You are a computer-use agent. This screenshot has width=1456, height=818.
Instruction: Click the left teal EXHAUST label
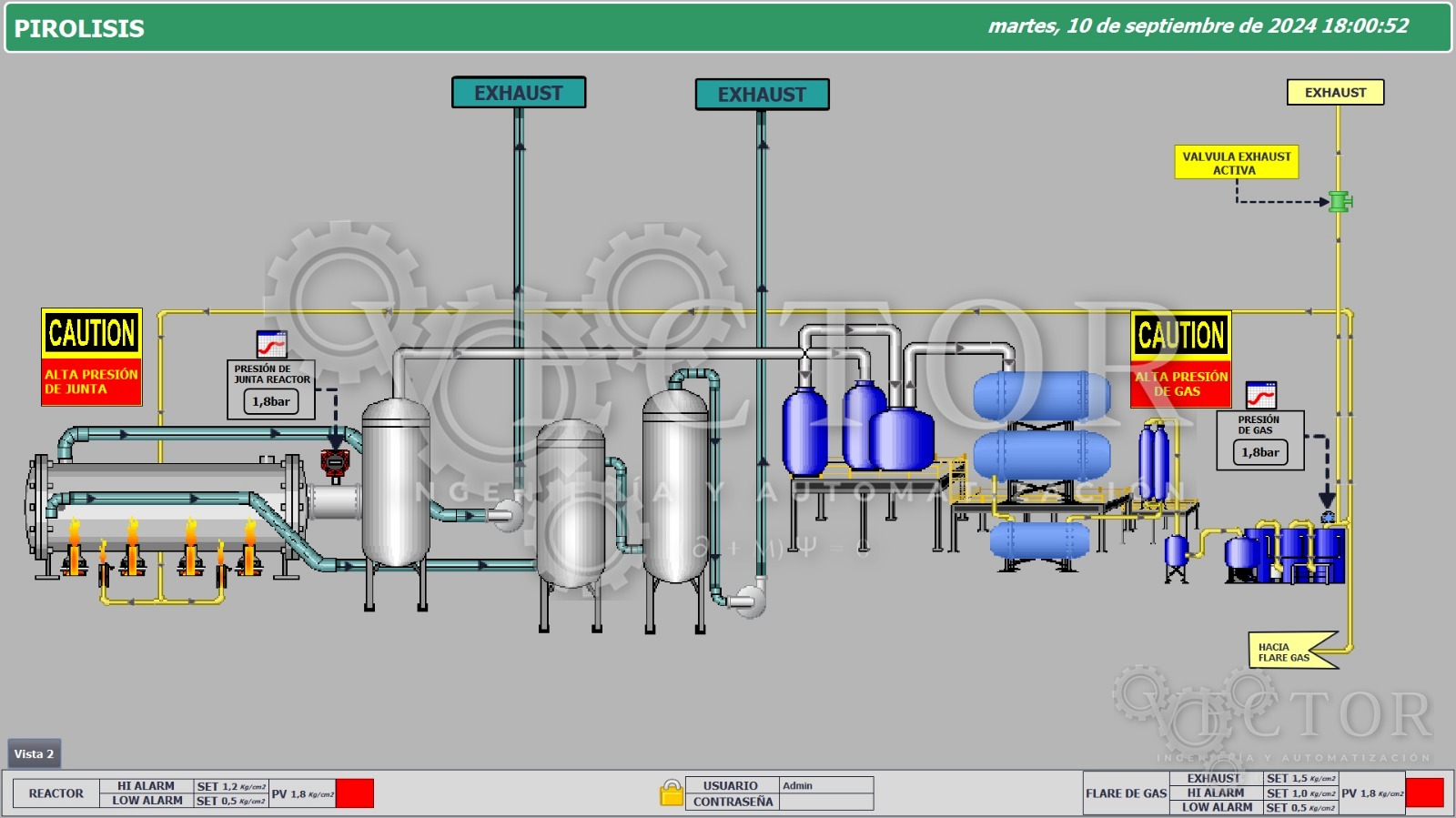pyautogui.click(x=519, y=93)
